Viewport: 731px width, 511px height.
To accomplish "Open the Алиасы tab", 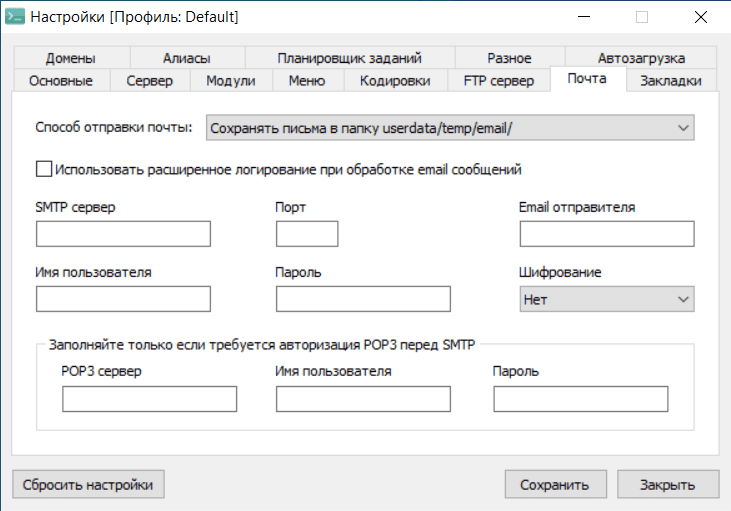I will (187, 58).
